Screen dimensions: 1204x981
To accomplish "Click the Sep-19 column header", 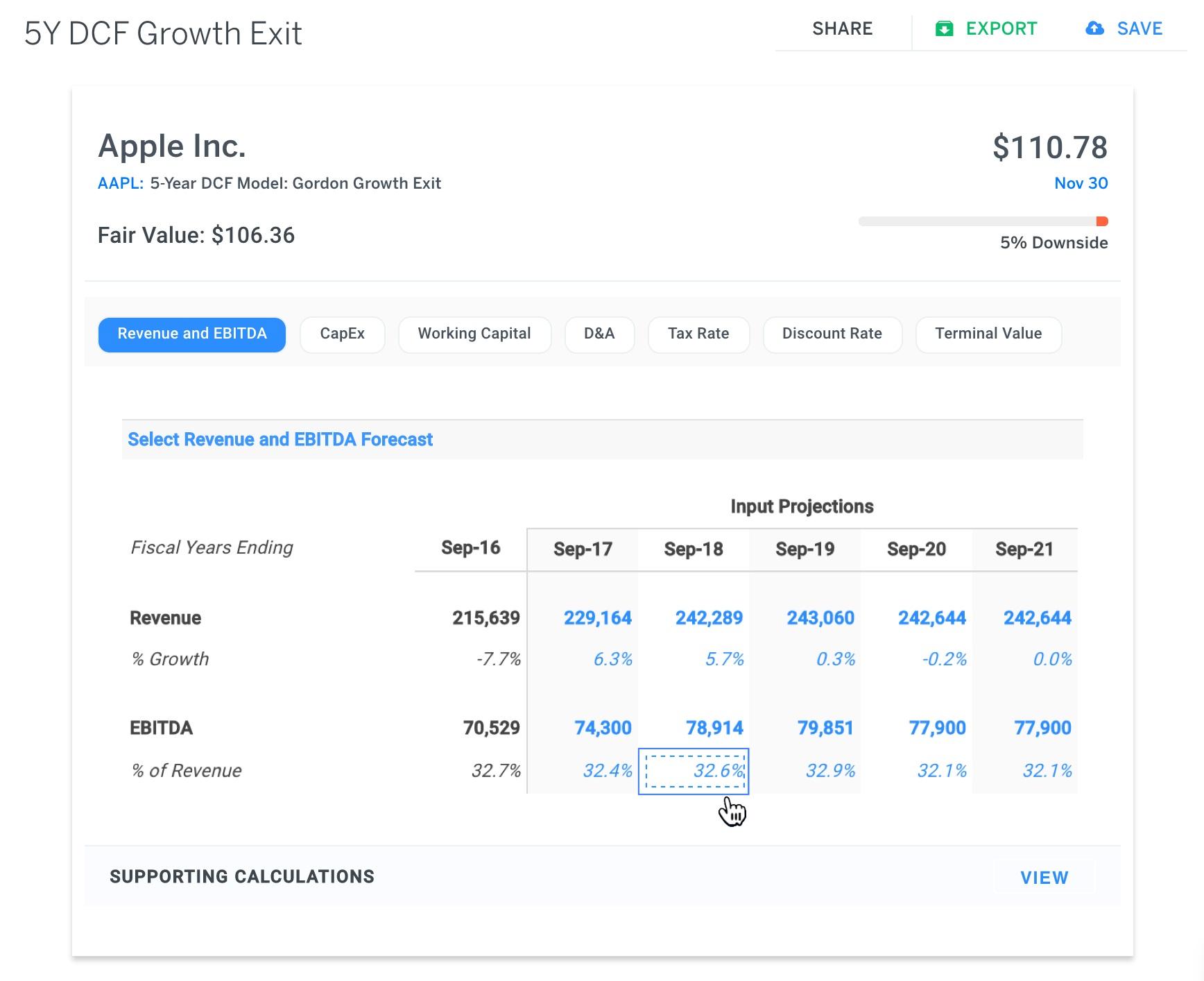I will (x=805, y=549).
